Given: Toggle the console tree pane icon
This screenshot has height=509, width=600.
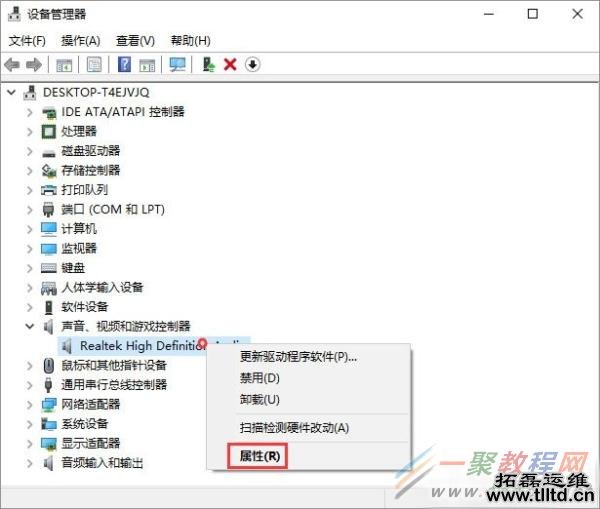Looking at the screenshot, I should (x=64, y=65).
